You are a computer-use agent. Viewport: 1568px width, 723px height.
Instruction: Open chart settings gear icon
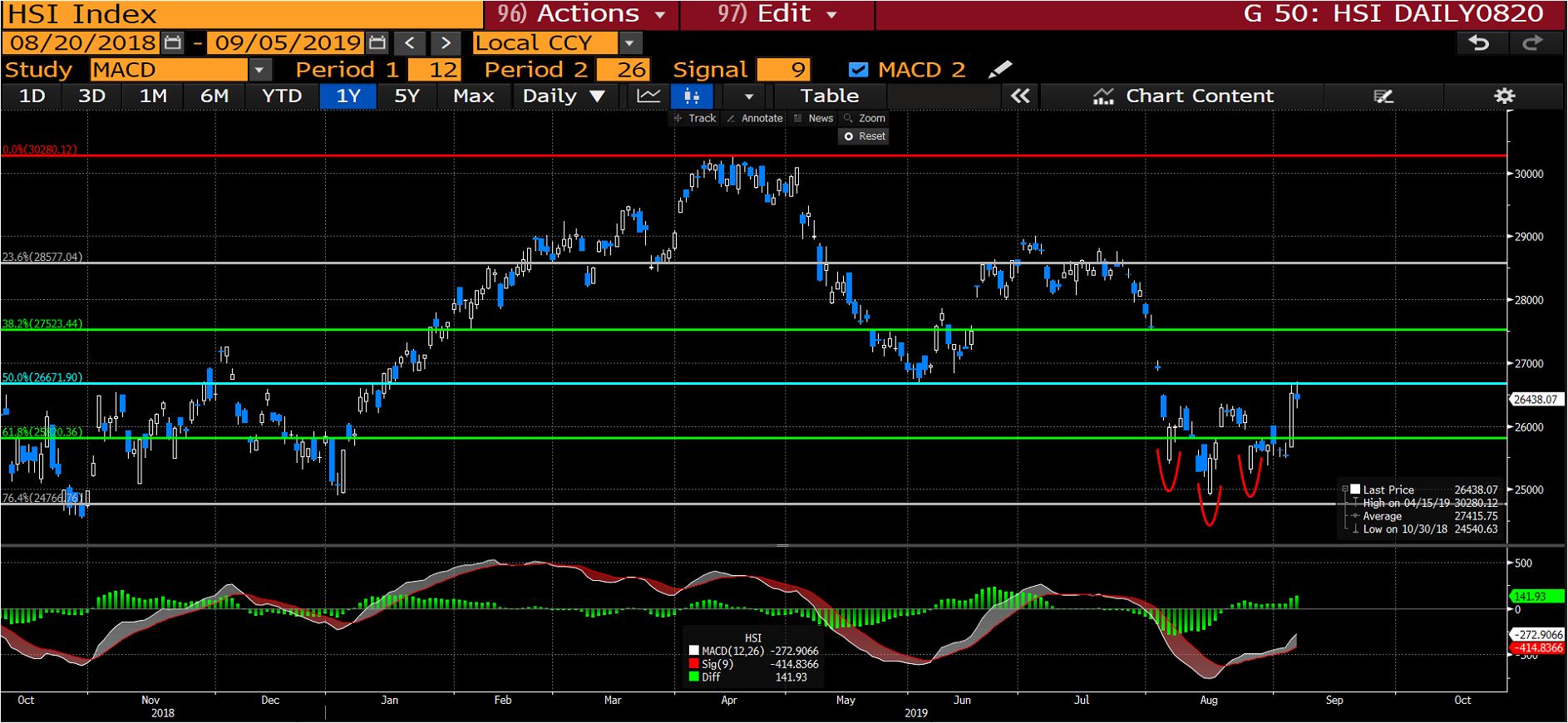1504,96
